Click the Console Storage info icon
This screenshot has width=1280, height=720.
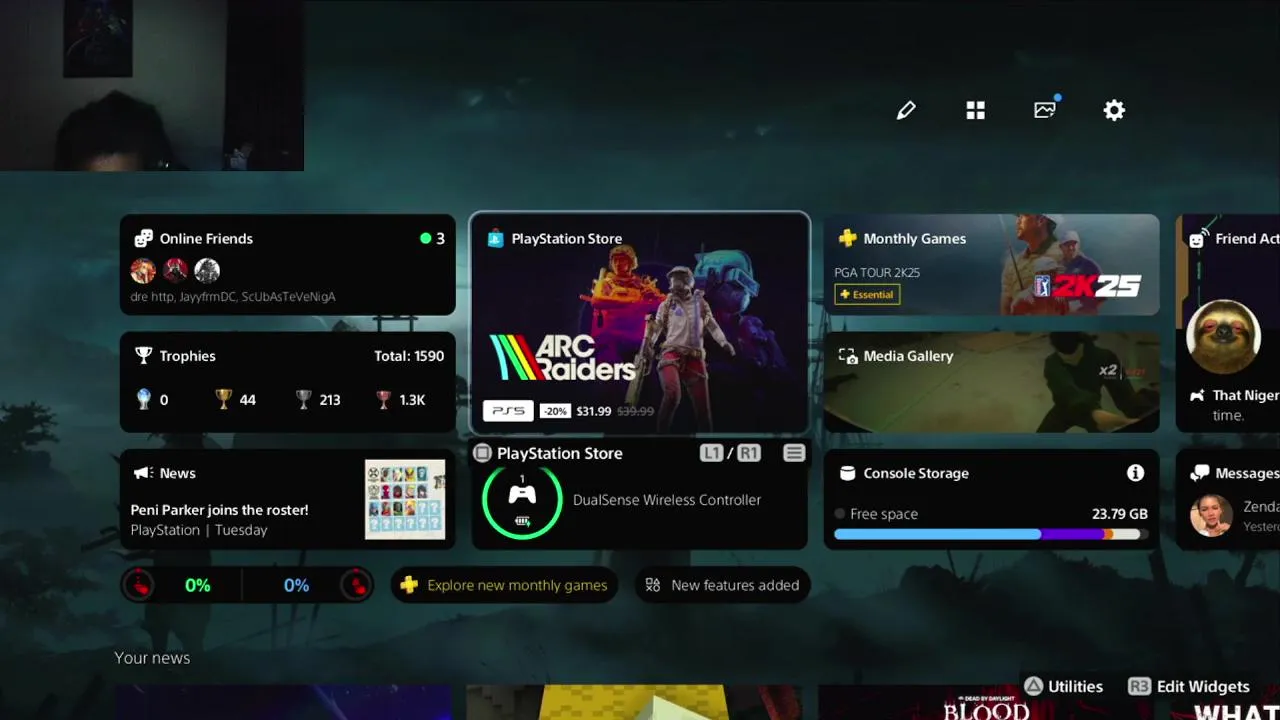pos(1135,473)
